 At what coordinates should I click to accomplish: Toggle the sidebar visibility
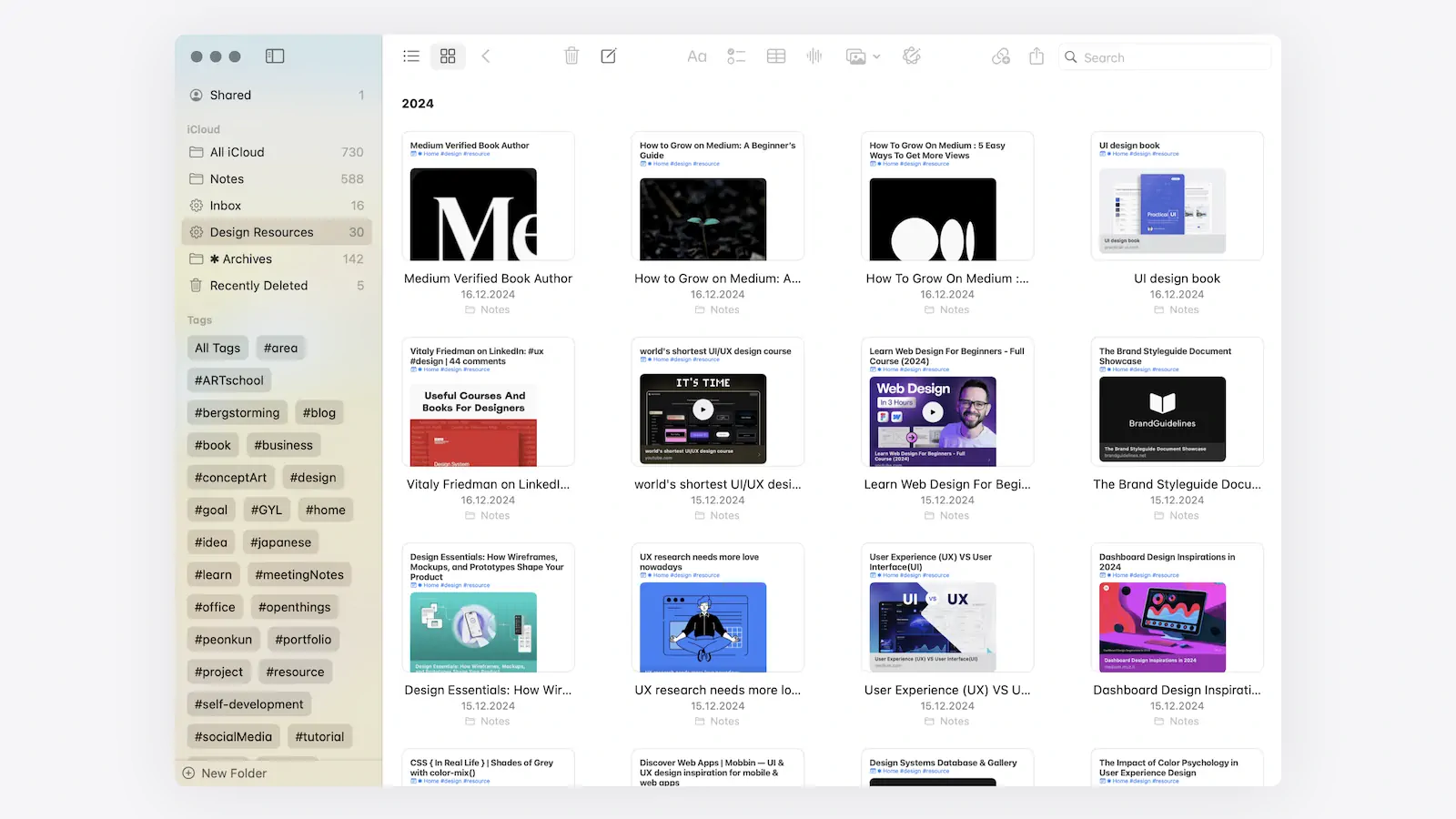pos(275,56)
